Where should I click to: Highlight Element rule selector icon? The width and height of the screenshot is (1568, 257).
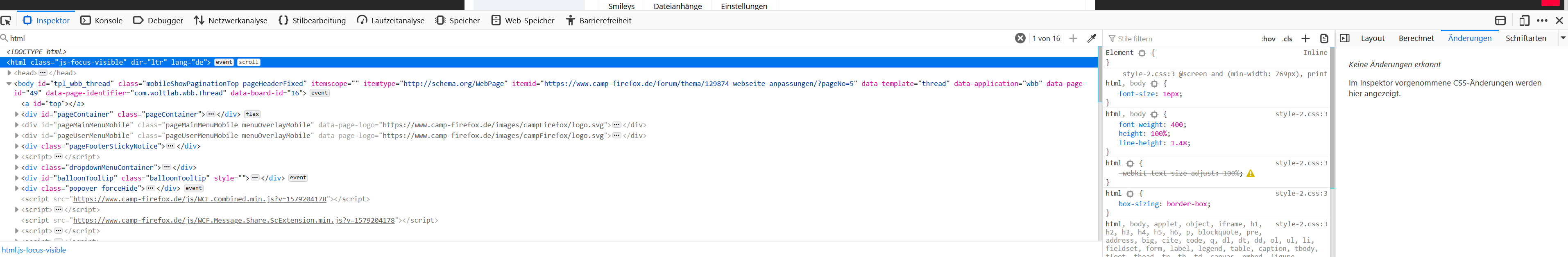click(x=1142, y=54)
